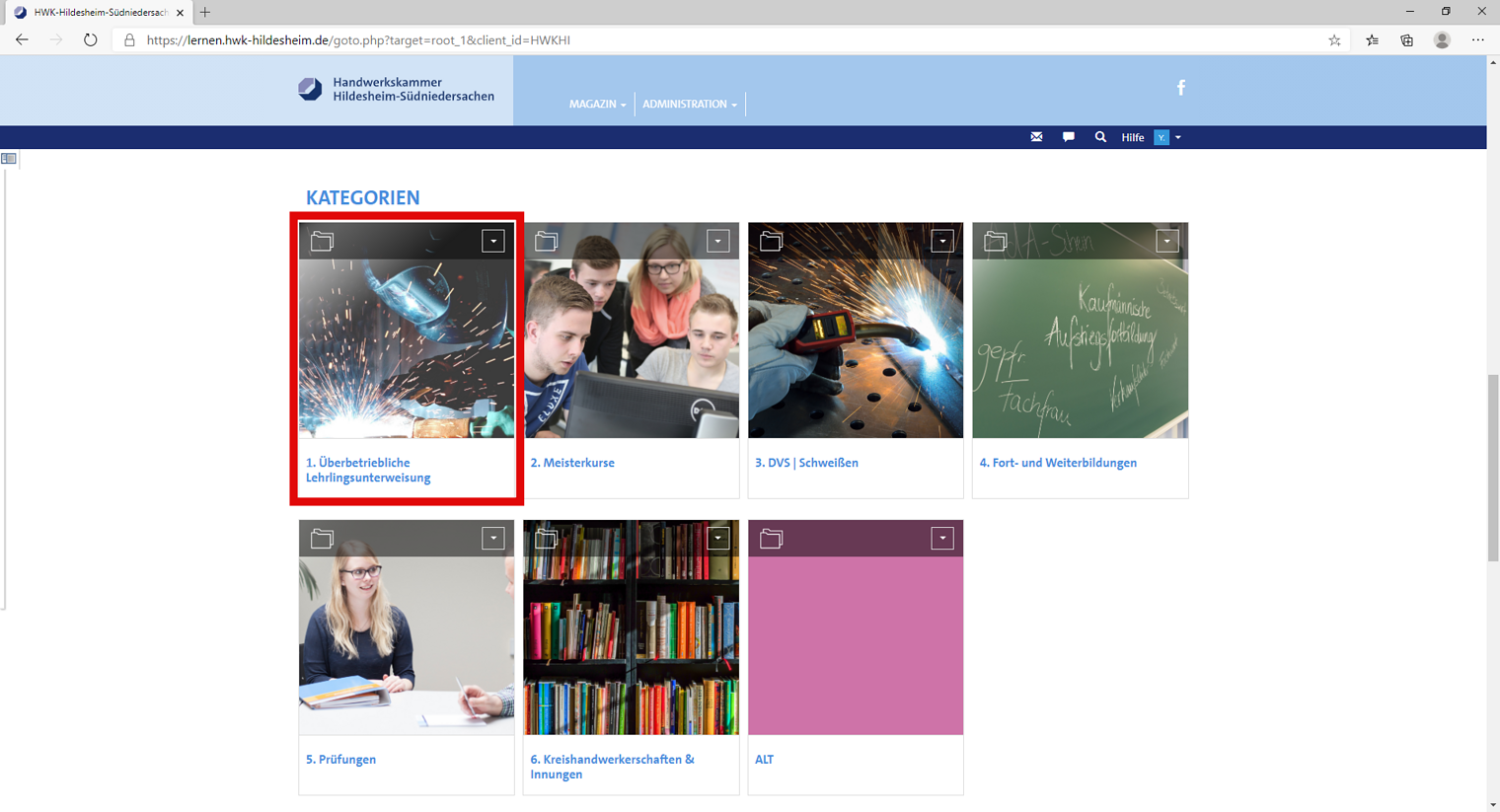Click folder icon on Fort- und Weiterbildungen card
The height and width of the screenshot is (812, 1500).
click(x=996, y=241)
